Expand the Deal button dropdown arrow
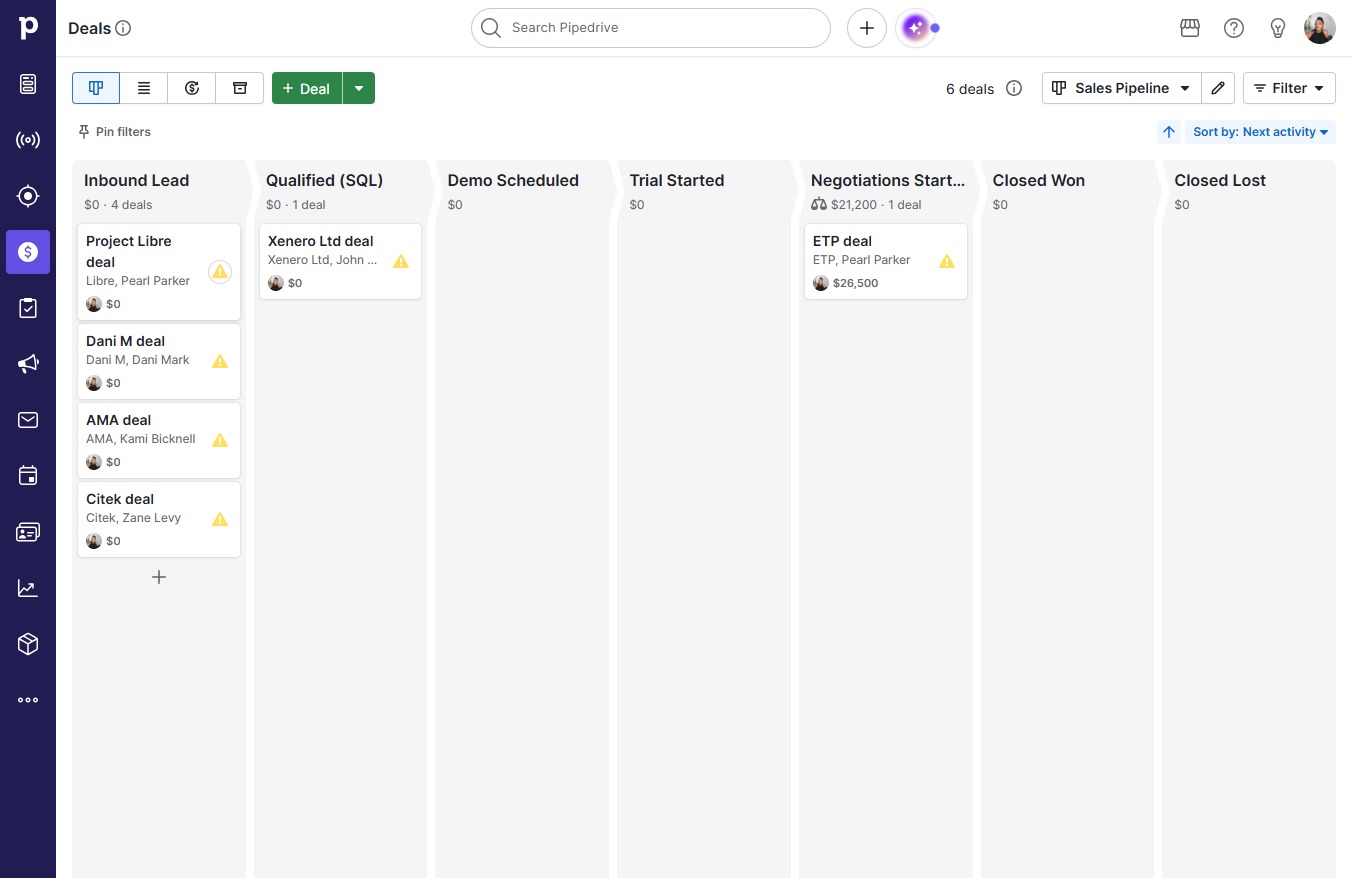This screenshot has height=878, width=1352. (359, 88)
